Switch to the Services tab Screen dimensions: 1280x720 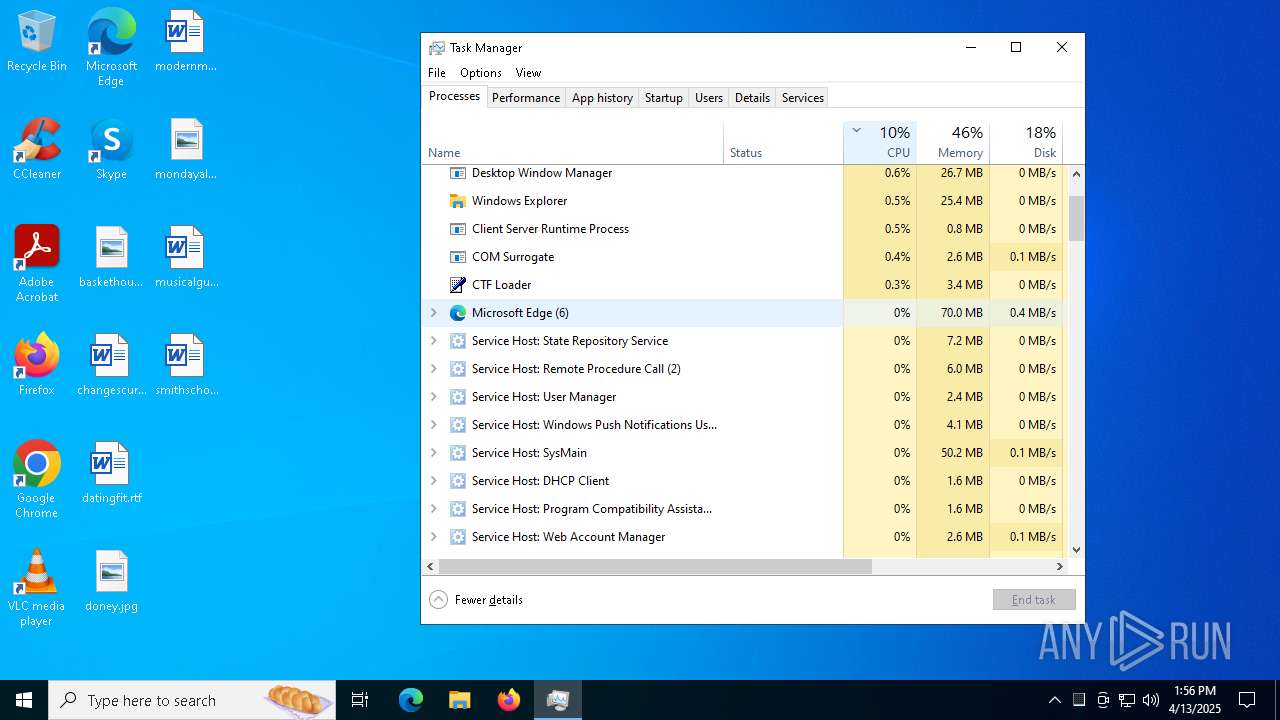click(x=803, y=98)
